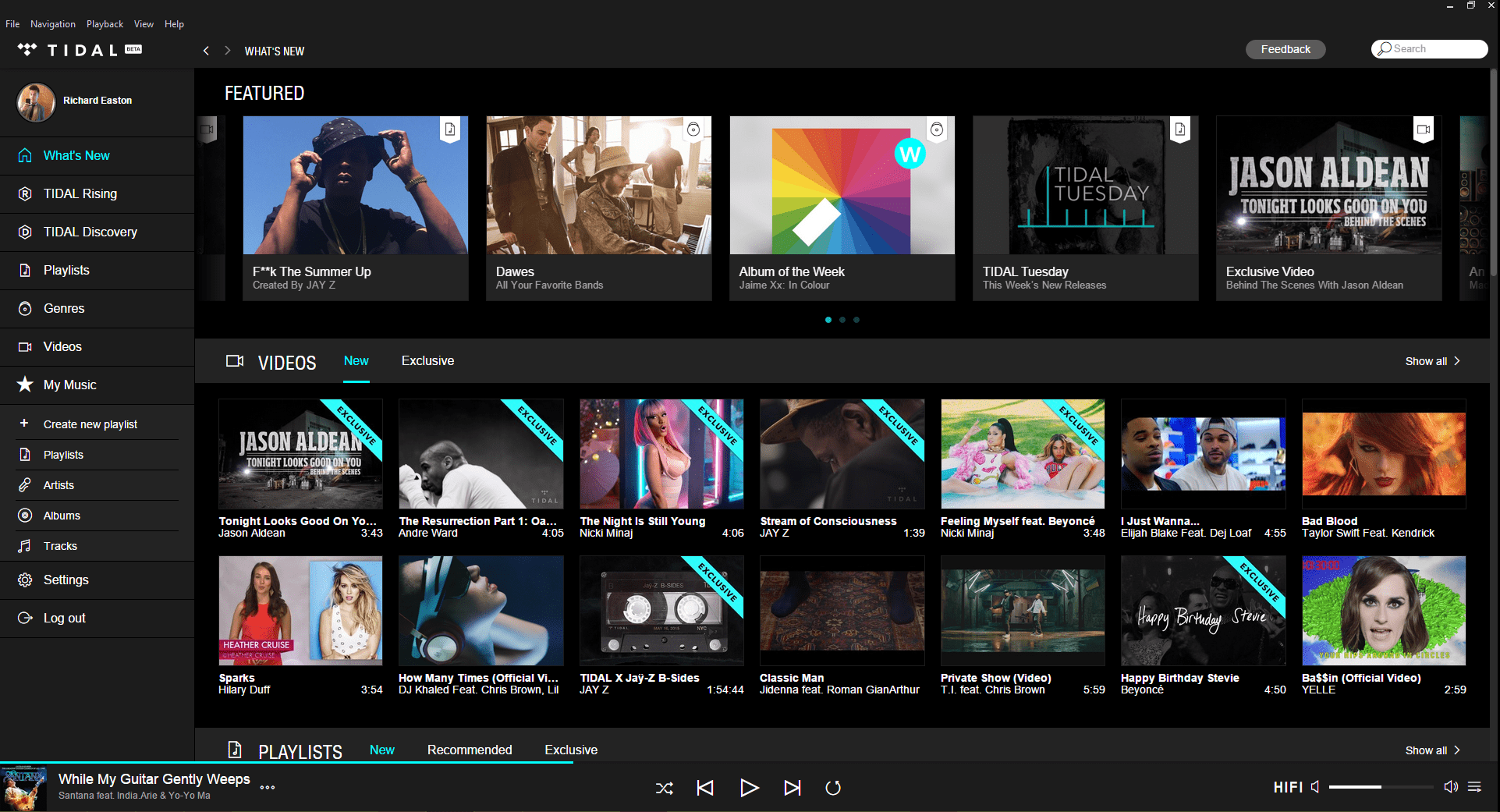Click the track progress bar
The height and width of the screenshot is (812, 1500).
point(750,762)
